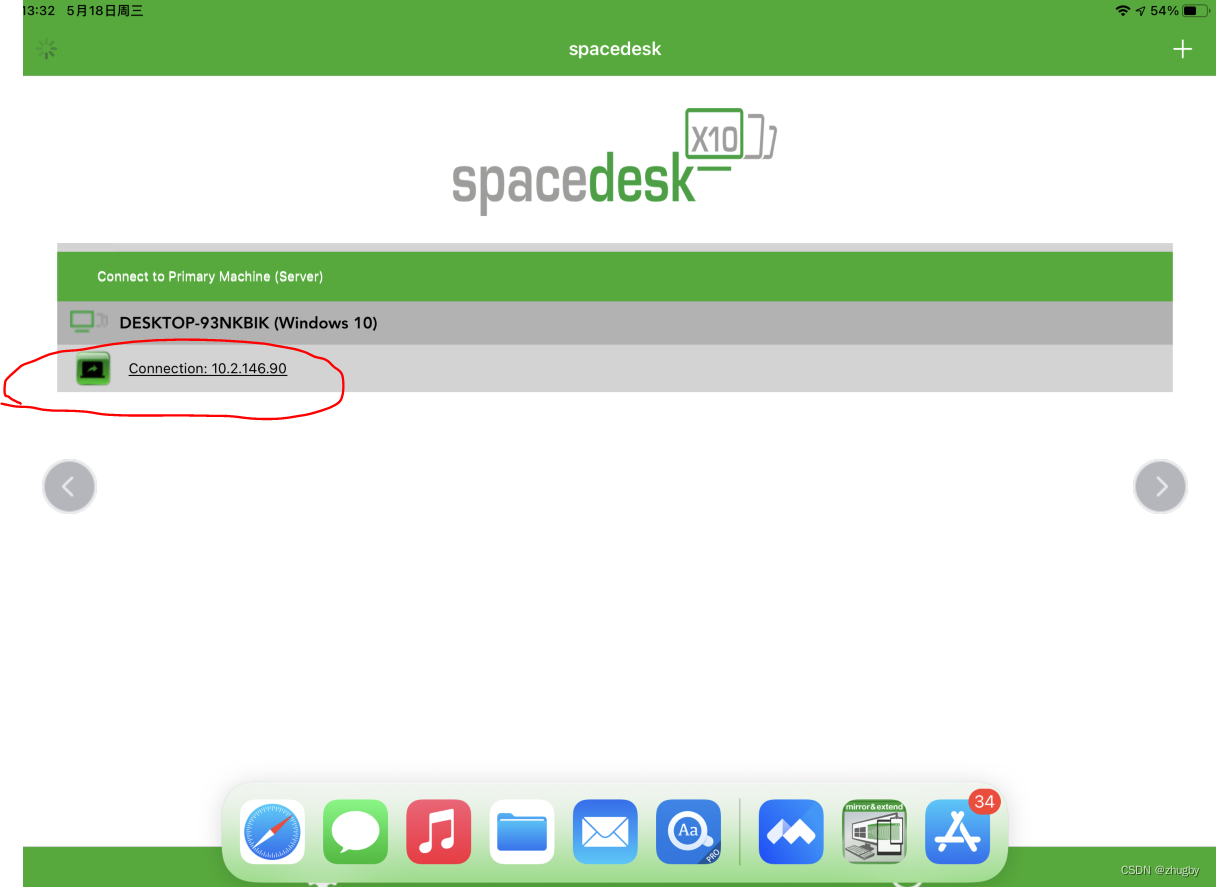This screenshot has height=887, width=1216.
Task: Tap the right arrow navigation button
Action: tap(1160, 487)
